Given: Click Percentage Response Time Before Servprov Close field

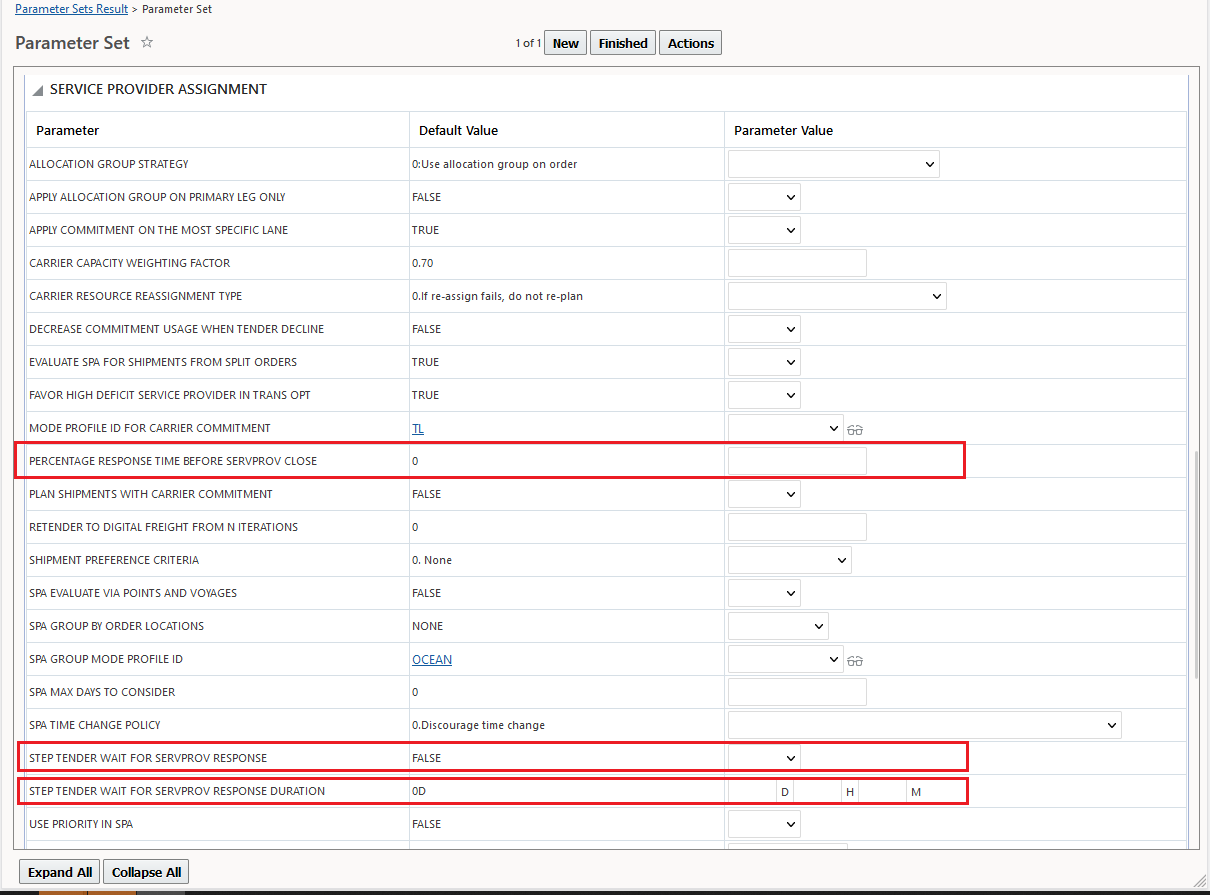Looking at the screenshot, I should 797,461.
